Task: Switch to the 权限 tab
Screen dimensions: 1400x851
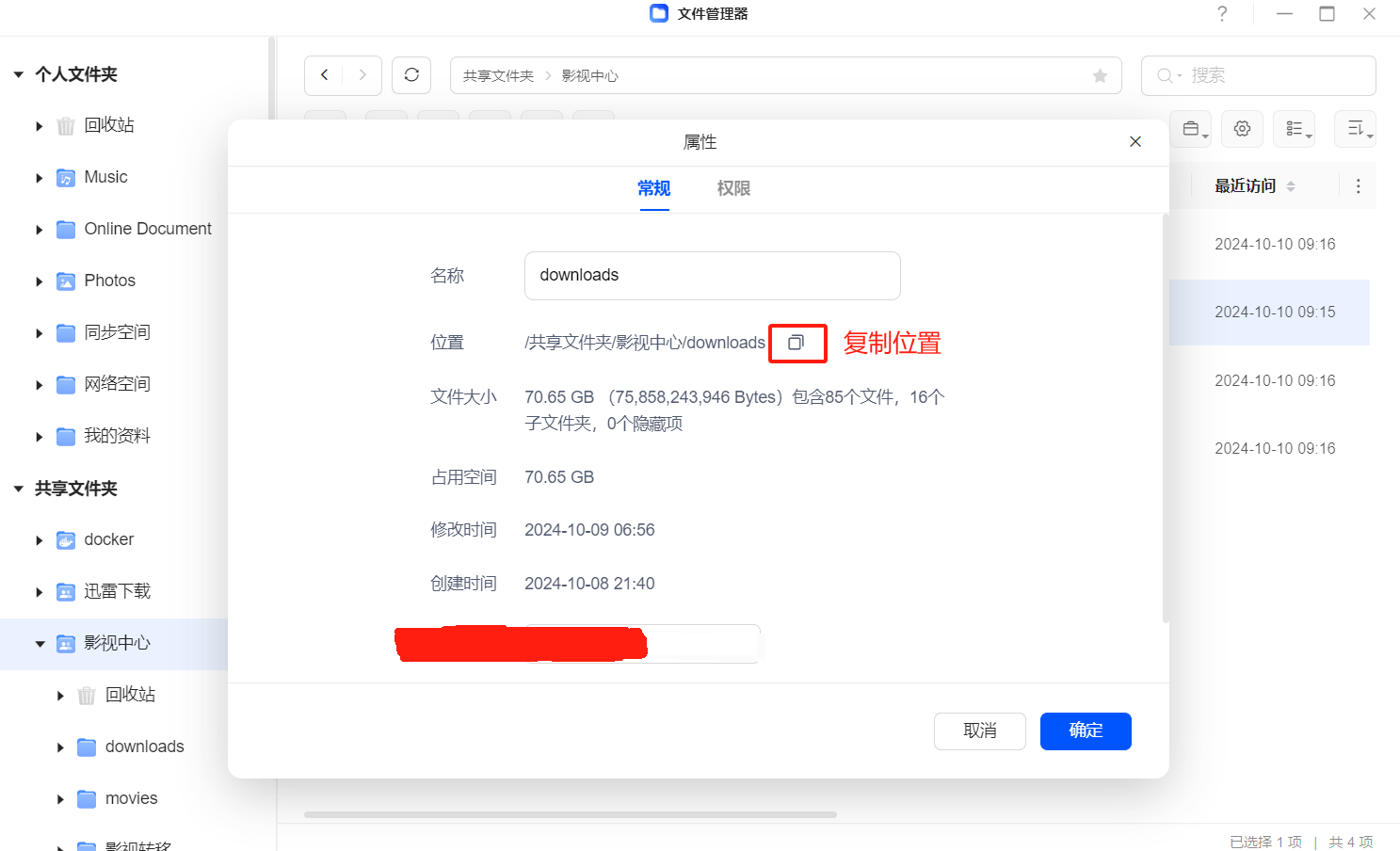Action: (733, 188)
